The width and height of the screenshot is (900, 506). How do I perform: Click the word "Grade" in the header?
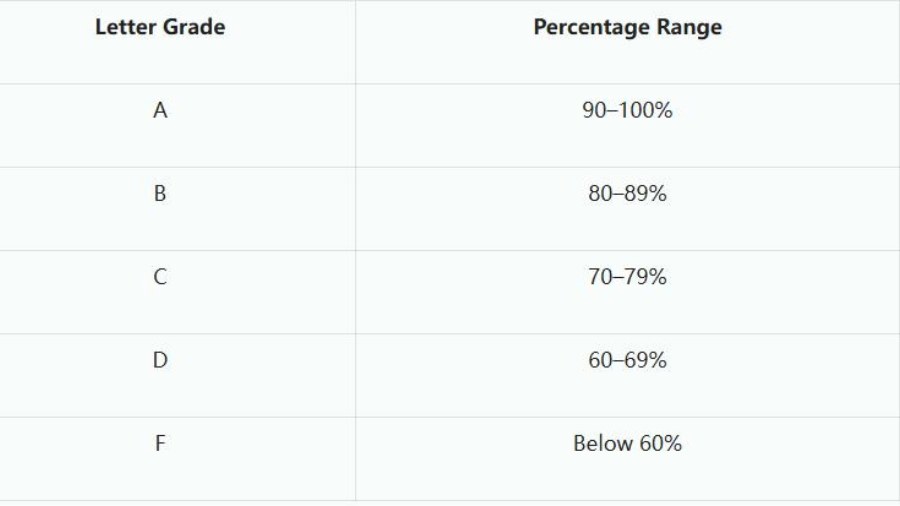[194, 27]
